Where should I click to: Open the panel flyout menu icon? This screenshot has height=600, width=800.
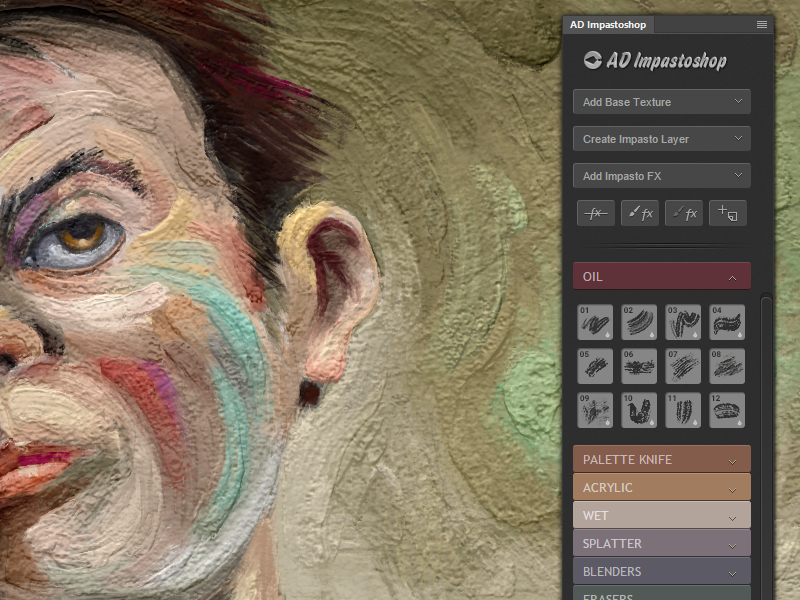click(762, 24)
